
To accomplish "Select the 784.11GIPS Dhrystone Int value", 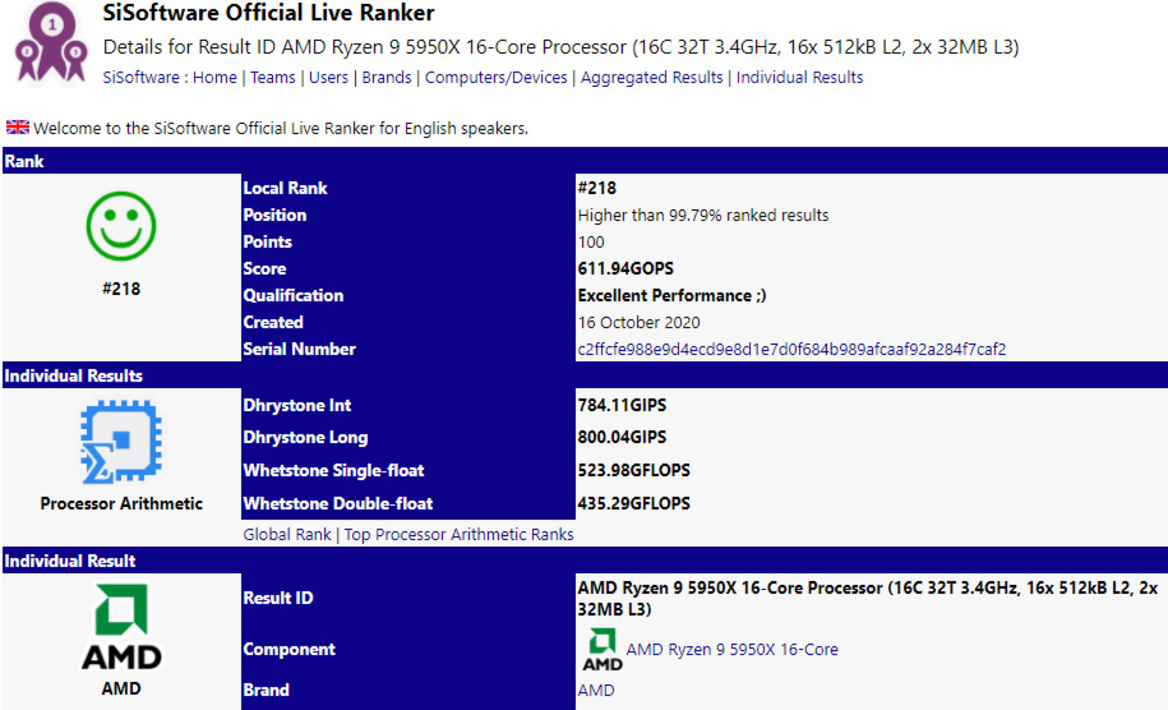I will pyautogui.click(x=622, y=405).
